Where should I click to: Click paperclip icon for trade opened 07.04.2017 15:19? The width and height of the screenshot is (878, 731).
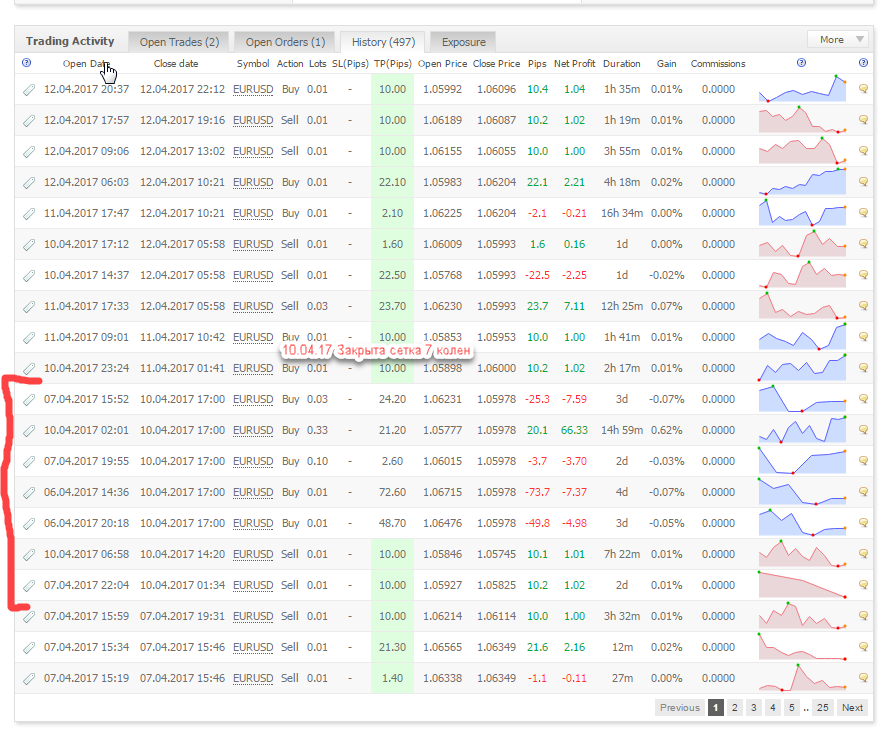29,678
